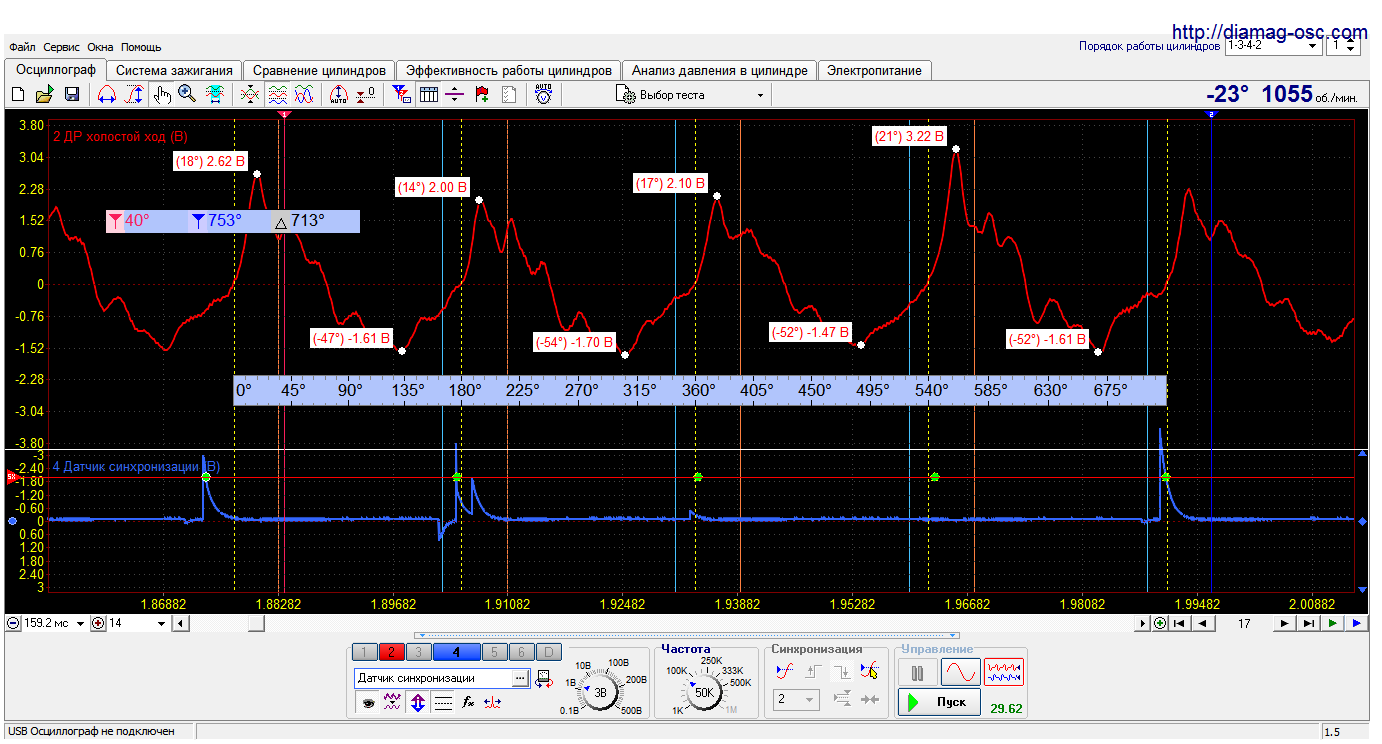
Task: Click the voltage range knob 3В
Action: 601,691
